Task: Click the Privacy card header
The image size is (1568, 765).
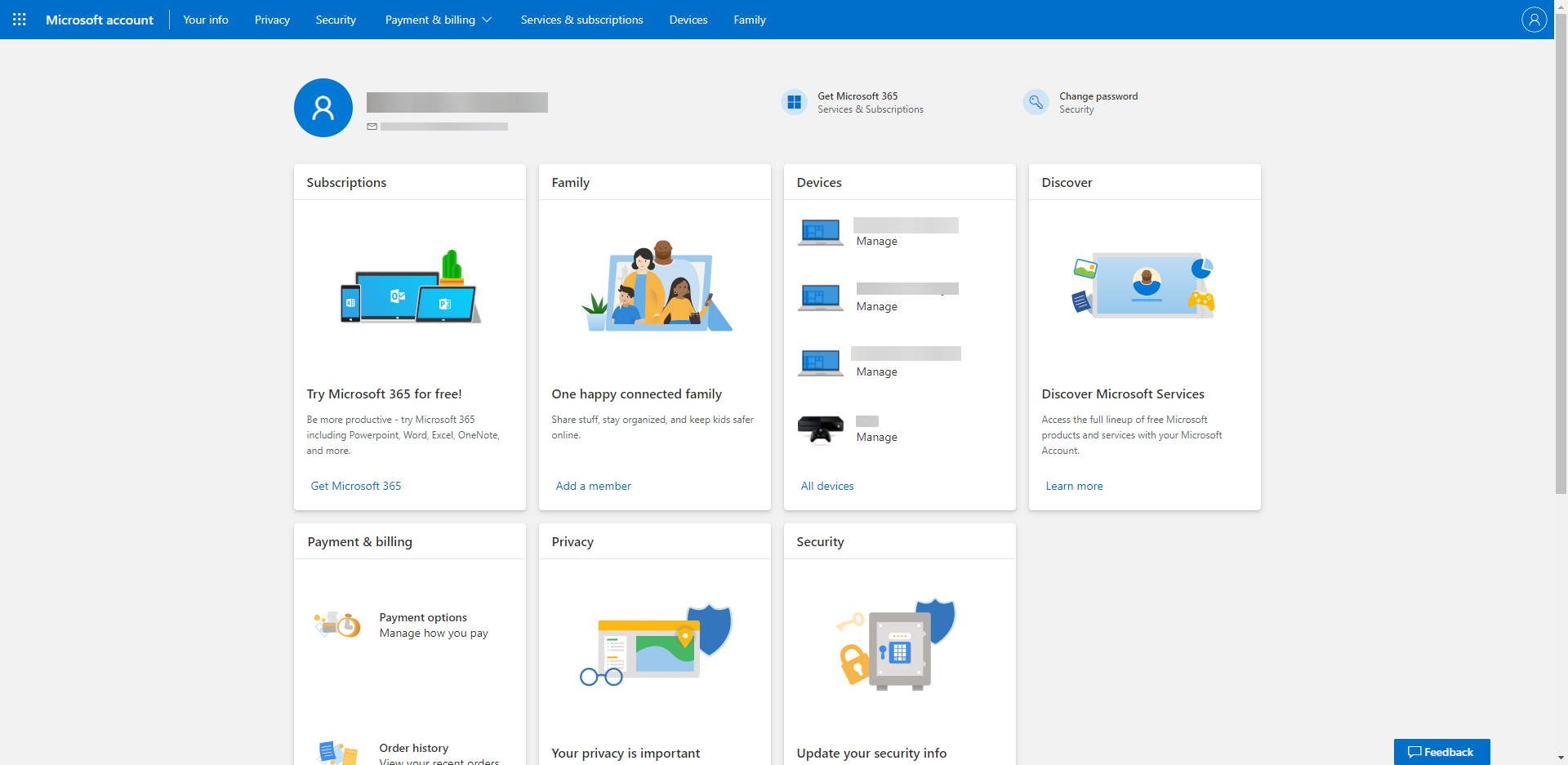Action: tap(655, 541)
